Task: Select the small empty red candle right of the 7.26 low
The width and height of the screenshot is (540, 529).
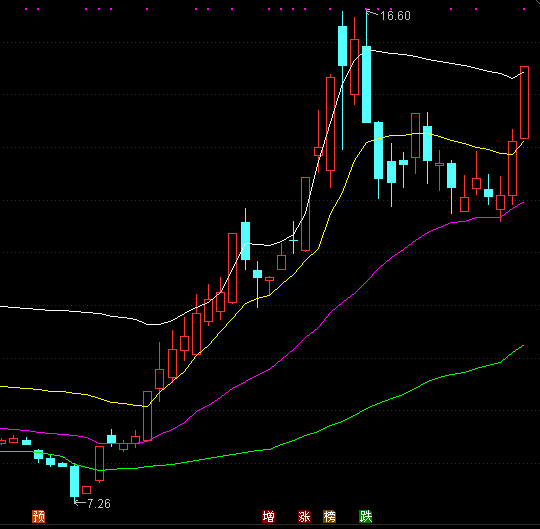Action: point(86,490)
